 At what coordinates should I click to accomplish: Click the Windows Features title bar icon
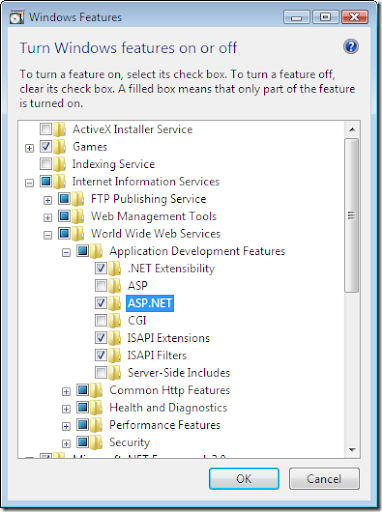[x=17, y=17]
